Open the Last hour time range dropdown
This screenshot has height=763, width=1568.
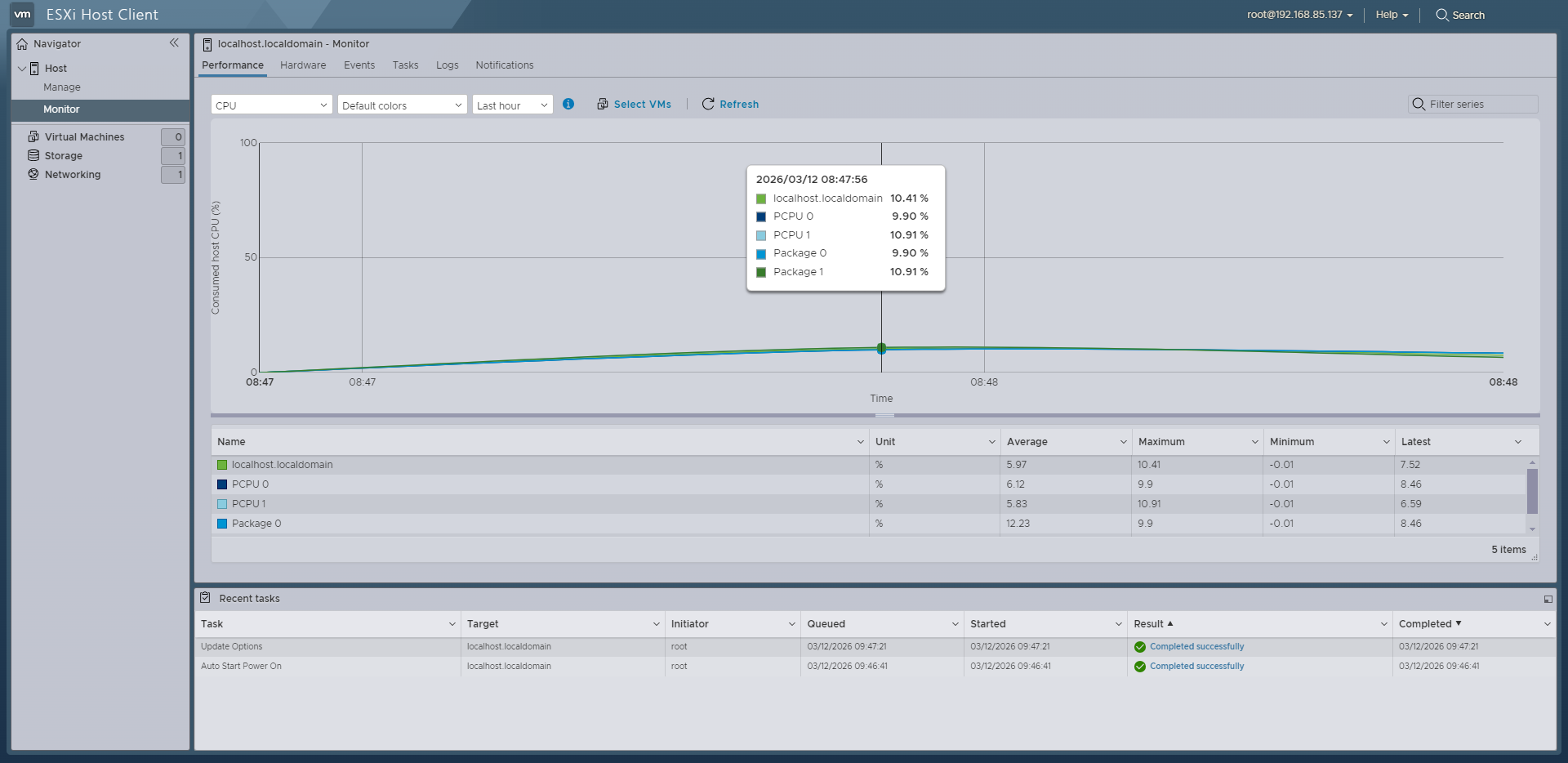tap(511, 105)
